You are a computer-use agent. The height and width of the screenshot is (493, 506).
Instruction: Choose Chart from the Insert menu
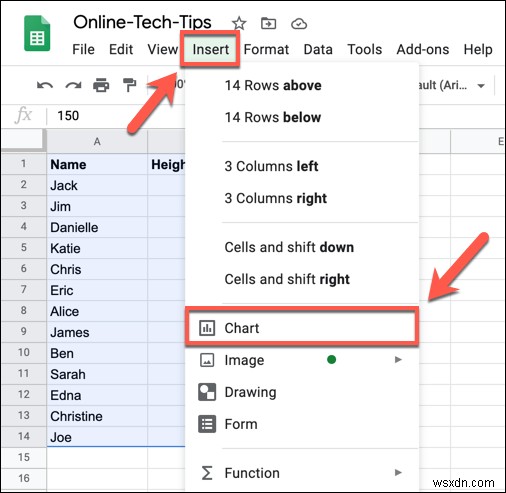point(302,328)
